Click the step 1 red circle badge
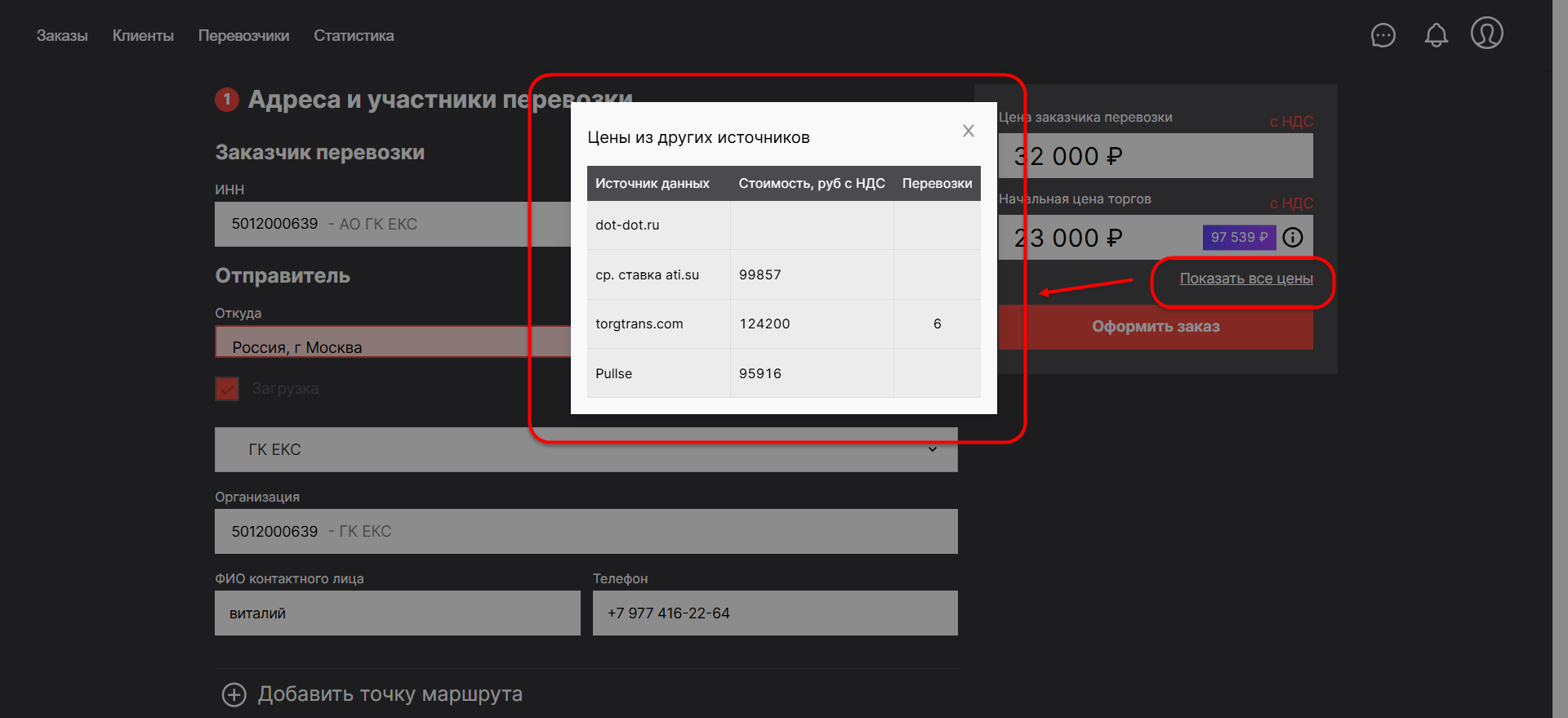1568x718 pixels. 226,100
